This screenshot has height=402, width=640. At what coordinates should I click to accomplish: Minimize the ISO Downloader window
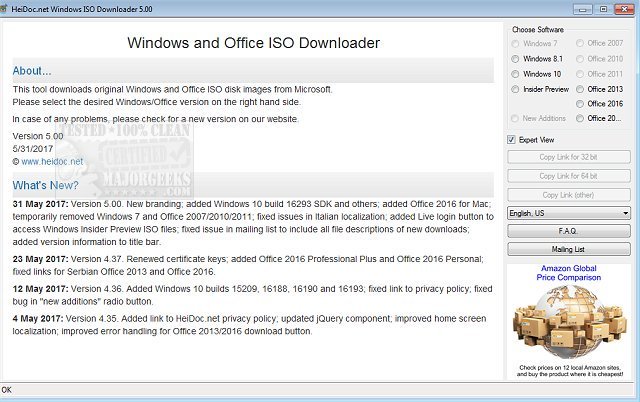click(x=582, y=9)
